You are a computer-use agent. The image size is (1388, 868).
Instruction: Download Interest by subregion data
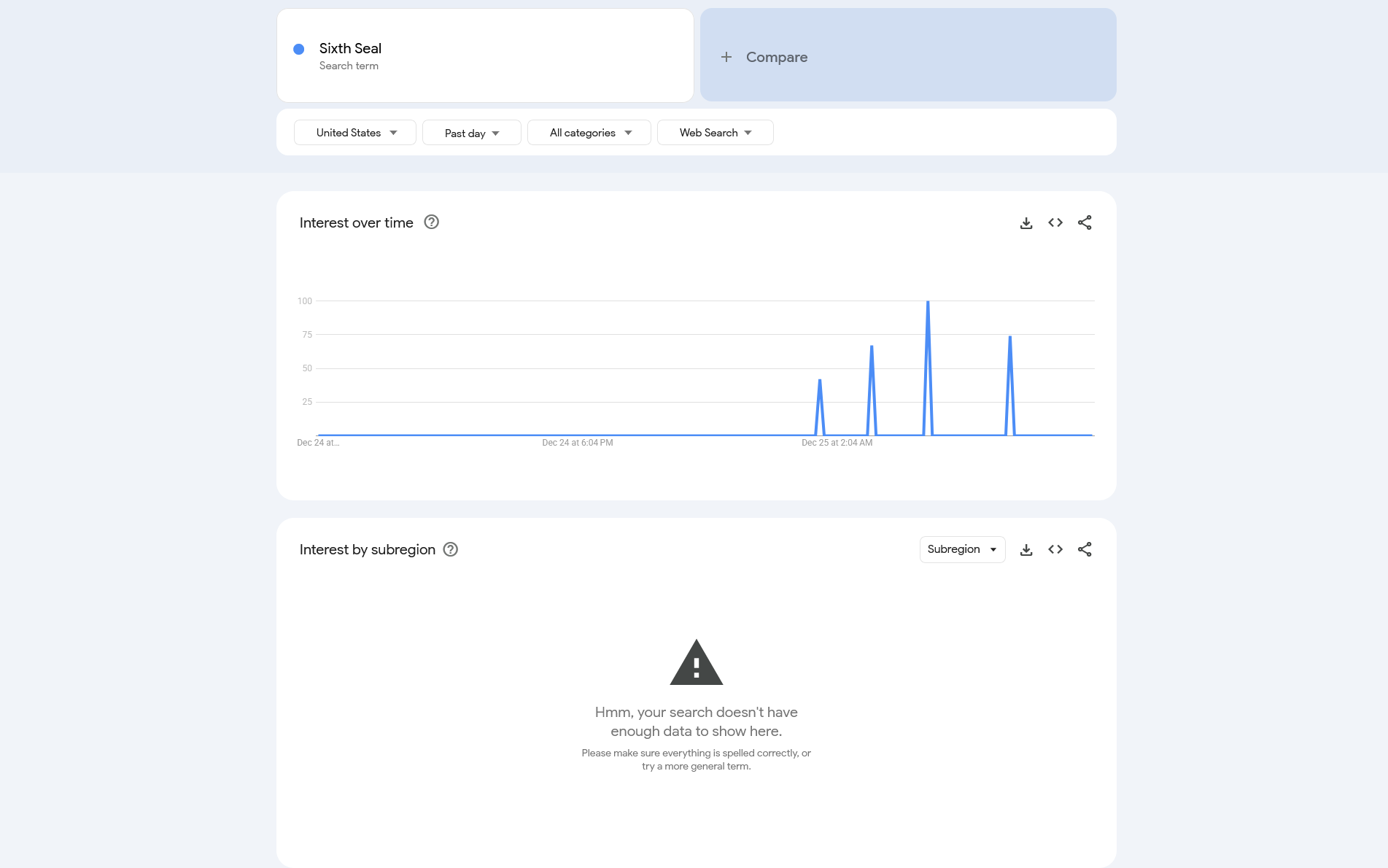pyautogui.click(x=1026, y=550)
